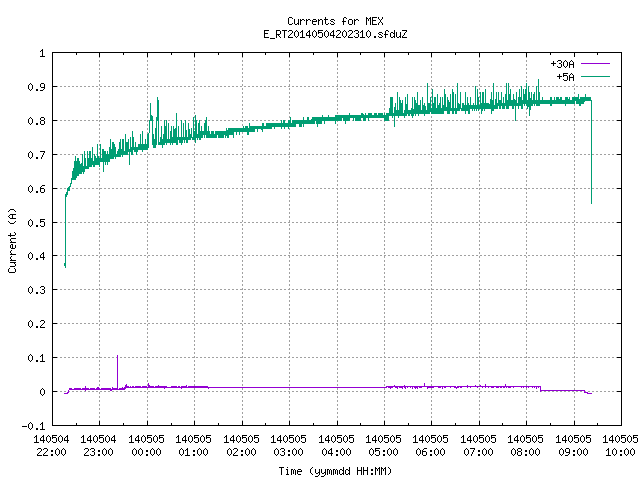
Task: Click the x-axis label 140505 05:00
Action: pos(383,446)
